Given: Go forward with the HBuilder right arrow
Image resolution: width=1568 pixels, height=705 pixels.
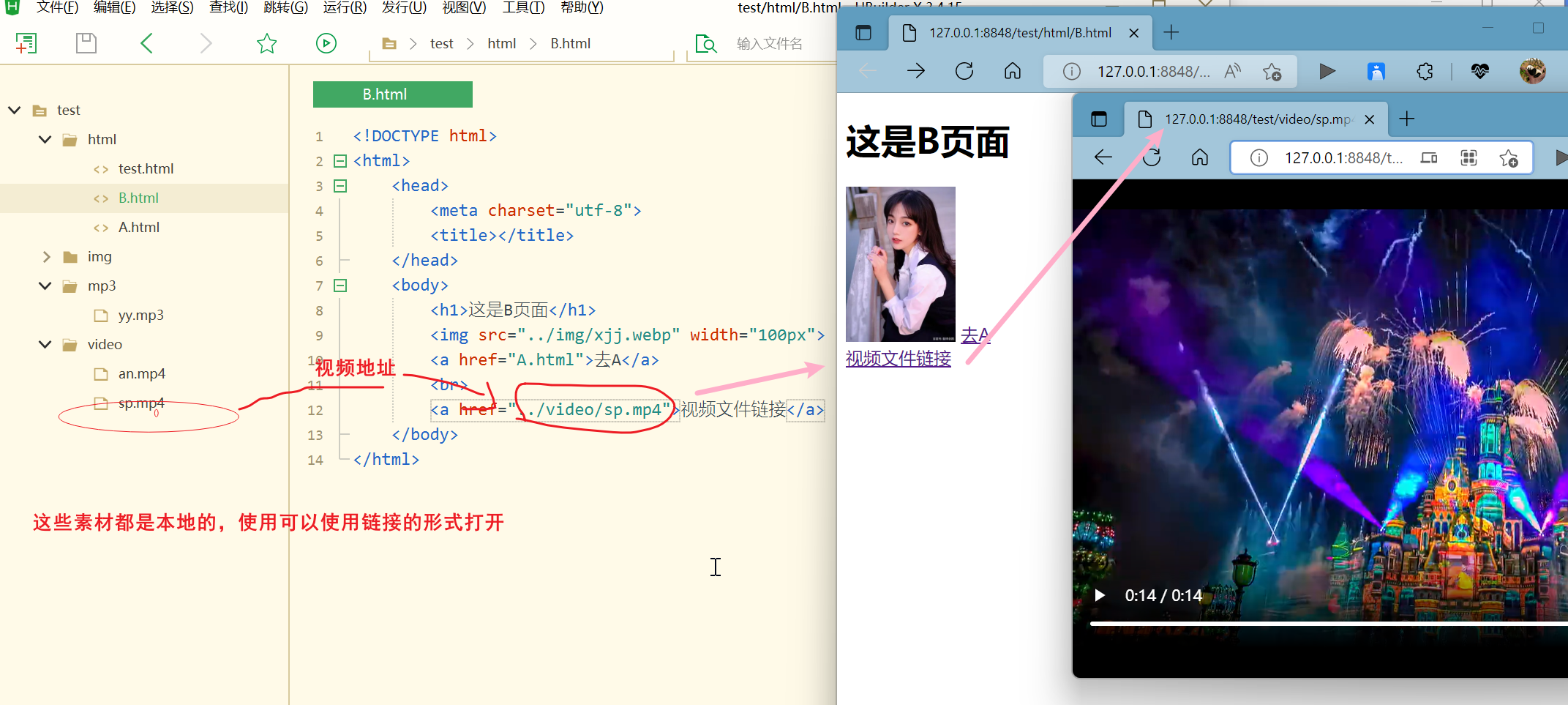Looking at the screenshot, I should [206, 43].
